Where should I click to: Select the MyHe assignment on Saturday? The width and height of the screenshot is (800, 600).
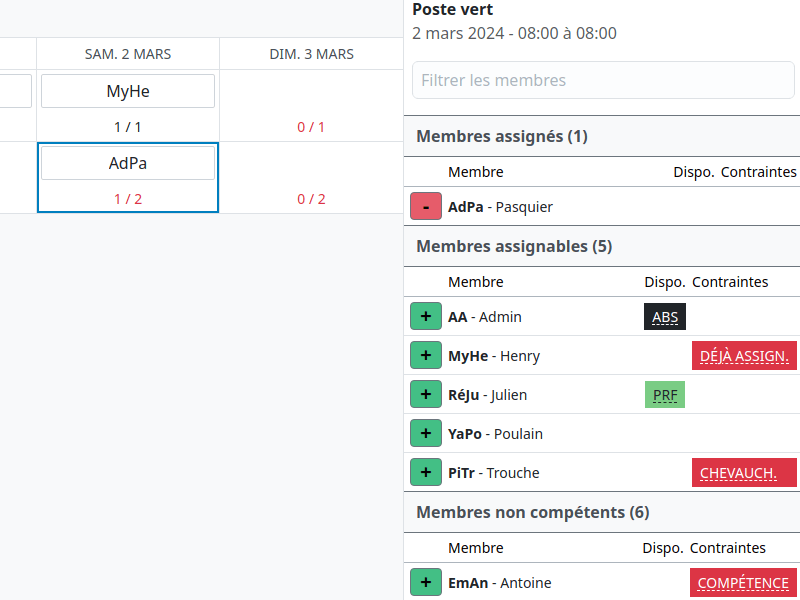click(128, 91)
